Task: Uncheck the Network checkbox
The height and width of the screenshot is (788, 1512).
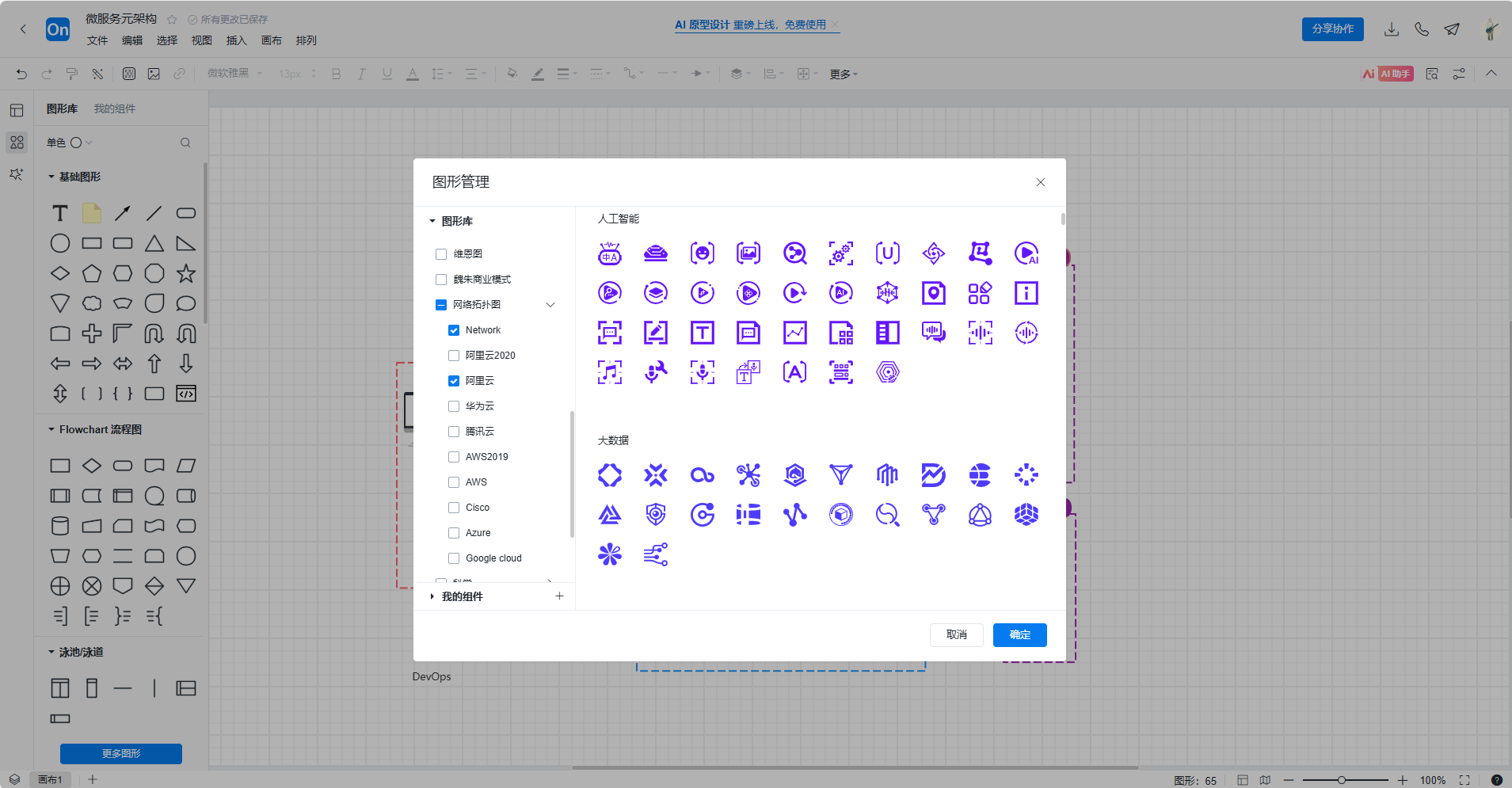Action: click(454, 330)
